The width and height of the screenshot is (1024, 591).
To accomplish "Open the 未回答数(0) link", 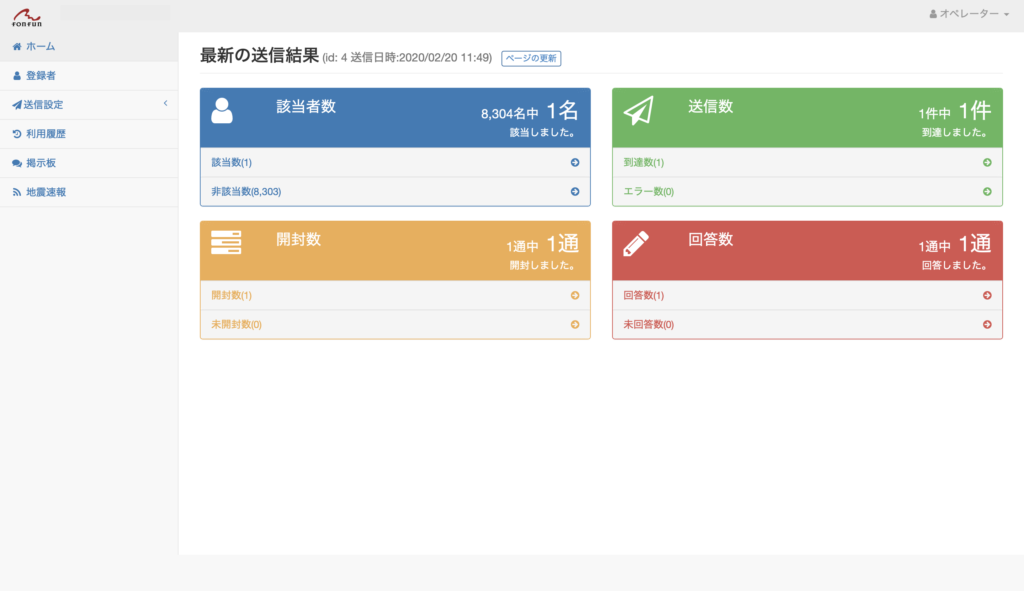I will (x=648, y=325).
